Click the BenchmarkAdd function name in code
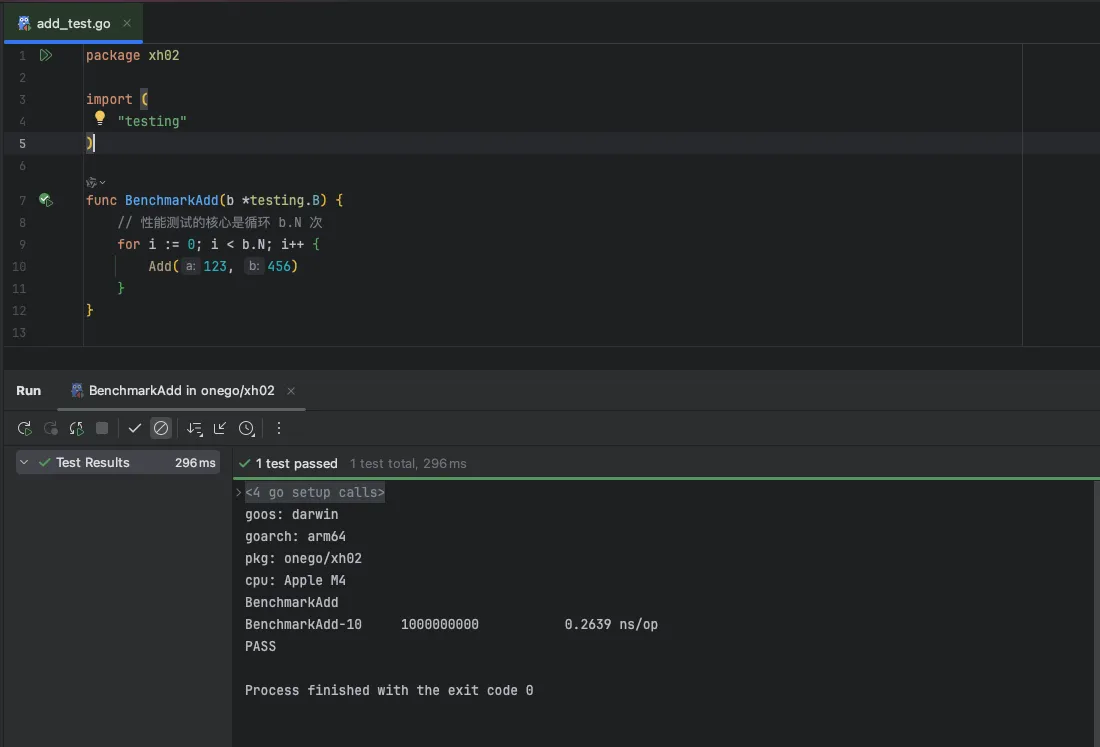The width and height of the screenshot is (1100, 747). [x=171, y=200]
